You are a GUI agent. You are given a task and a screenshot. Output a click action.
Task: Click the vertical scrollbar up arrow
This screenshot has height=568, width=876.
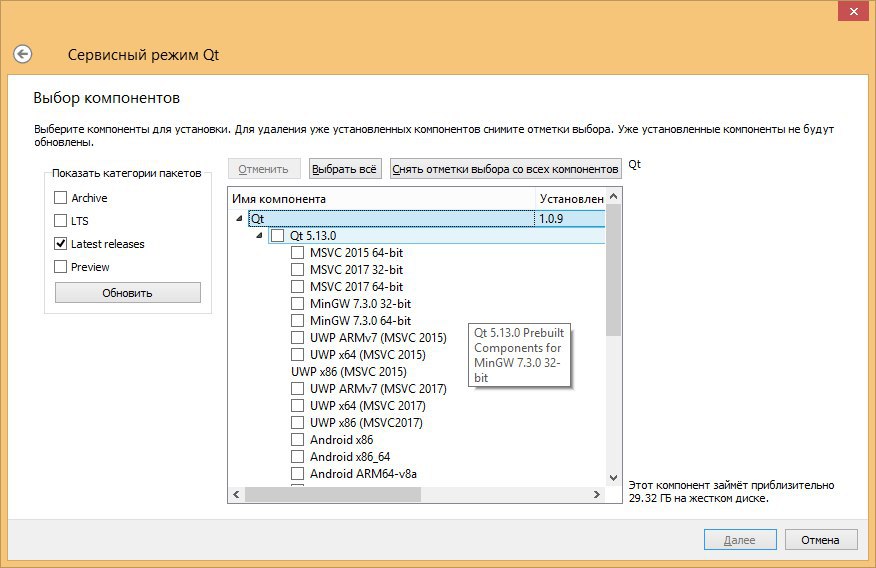pos(613,197)
